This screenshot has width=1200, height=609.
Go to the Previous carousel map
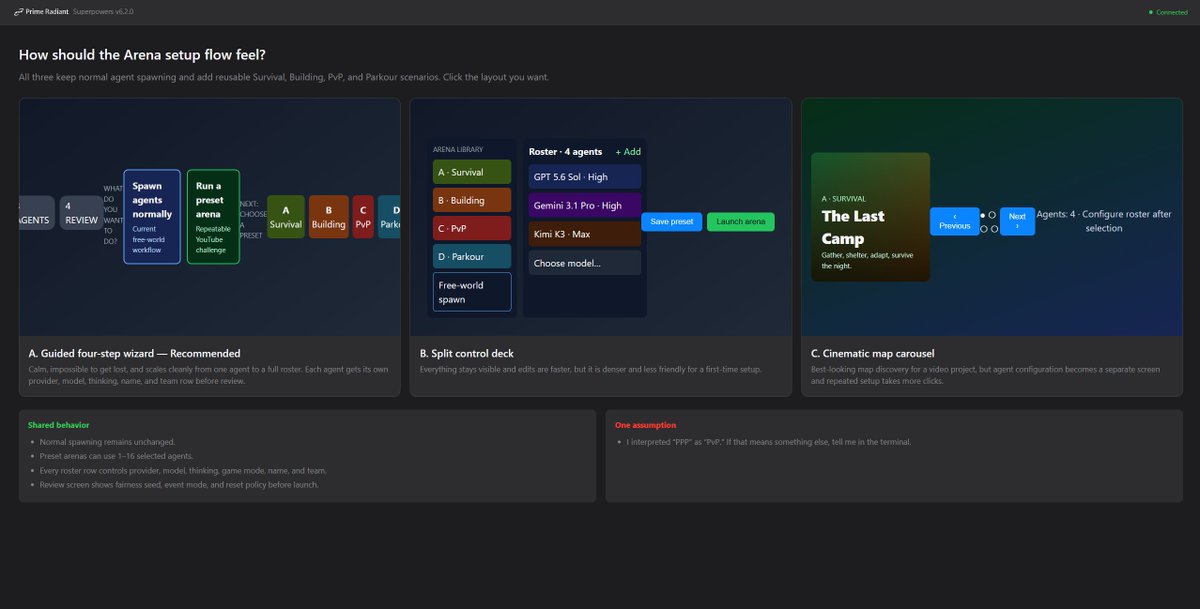pos(954,221)
